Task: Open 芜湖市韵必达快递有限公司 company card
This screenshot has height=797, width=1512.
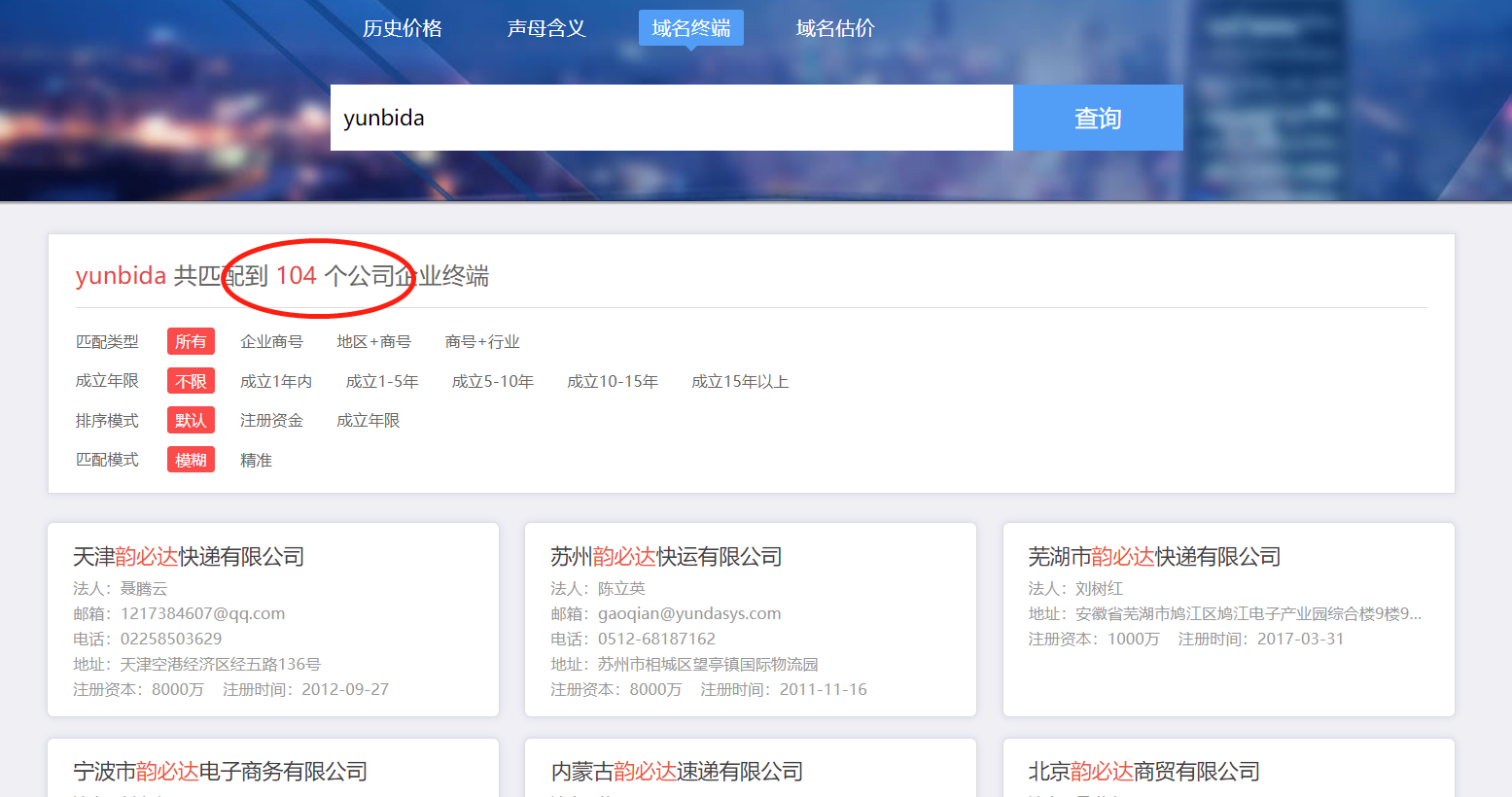Action: 1154,557
